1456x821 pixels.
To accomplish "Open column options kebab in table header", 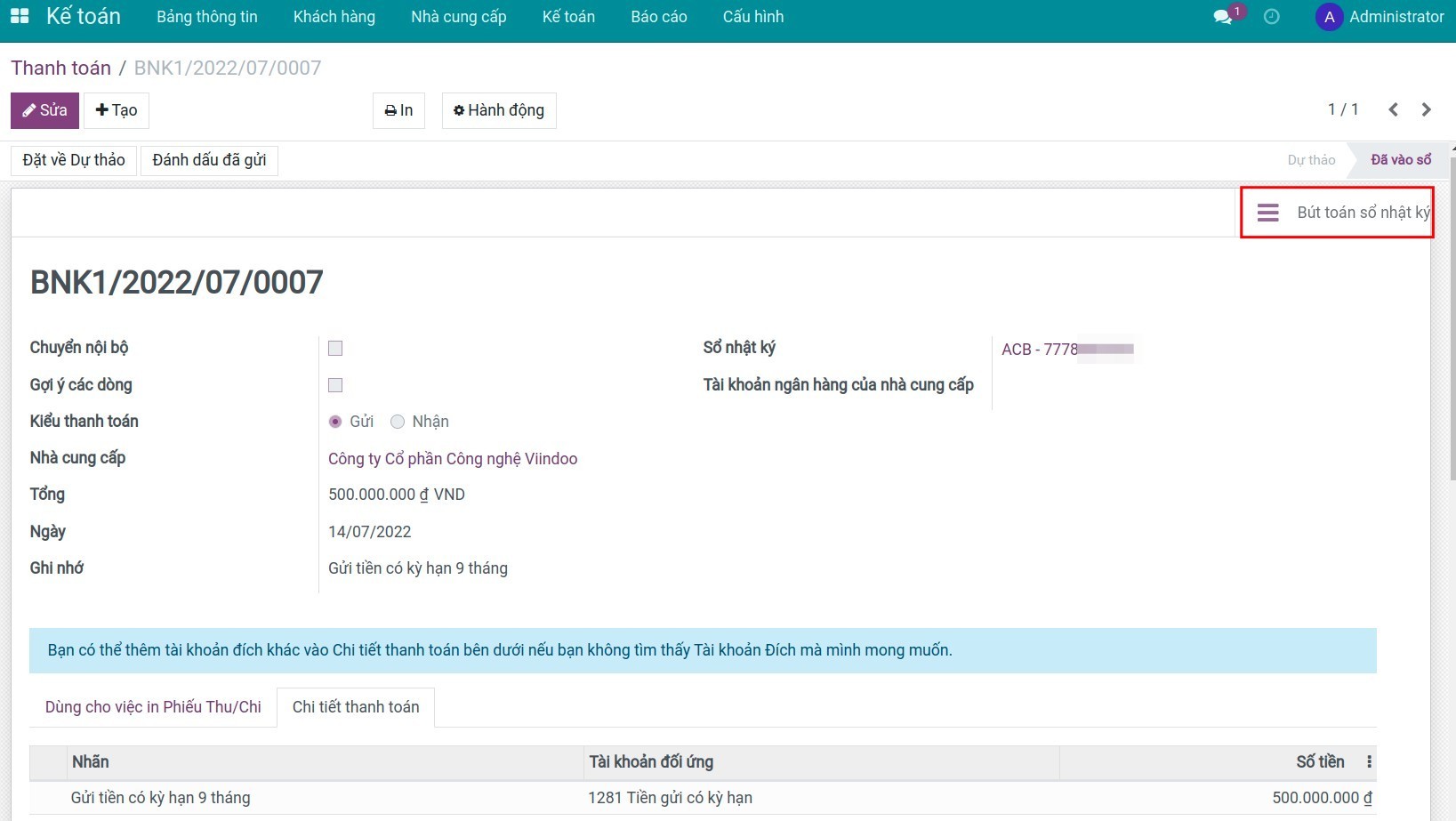I will pos(1369,761).
